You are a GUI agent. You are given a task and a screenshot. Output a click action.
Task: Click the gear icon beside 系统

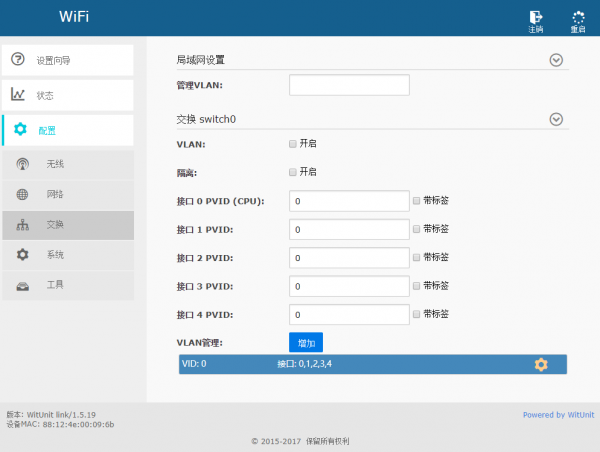pos(23,255)
